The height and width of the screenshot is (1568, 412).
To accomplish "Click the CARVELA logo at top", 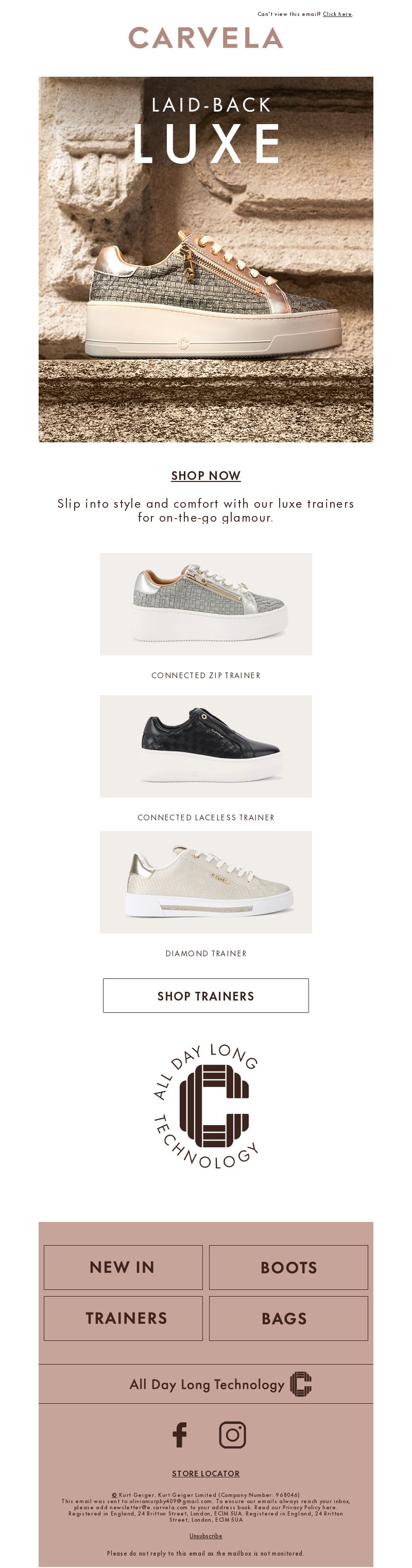I will (x=205, y=38).
